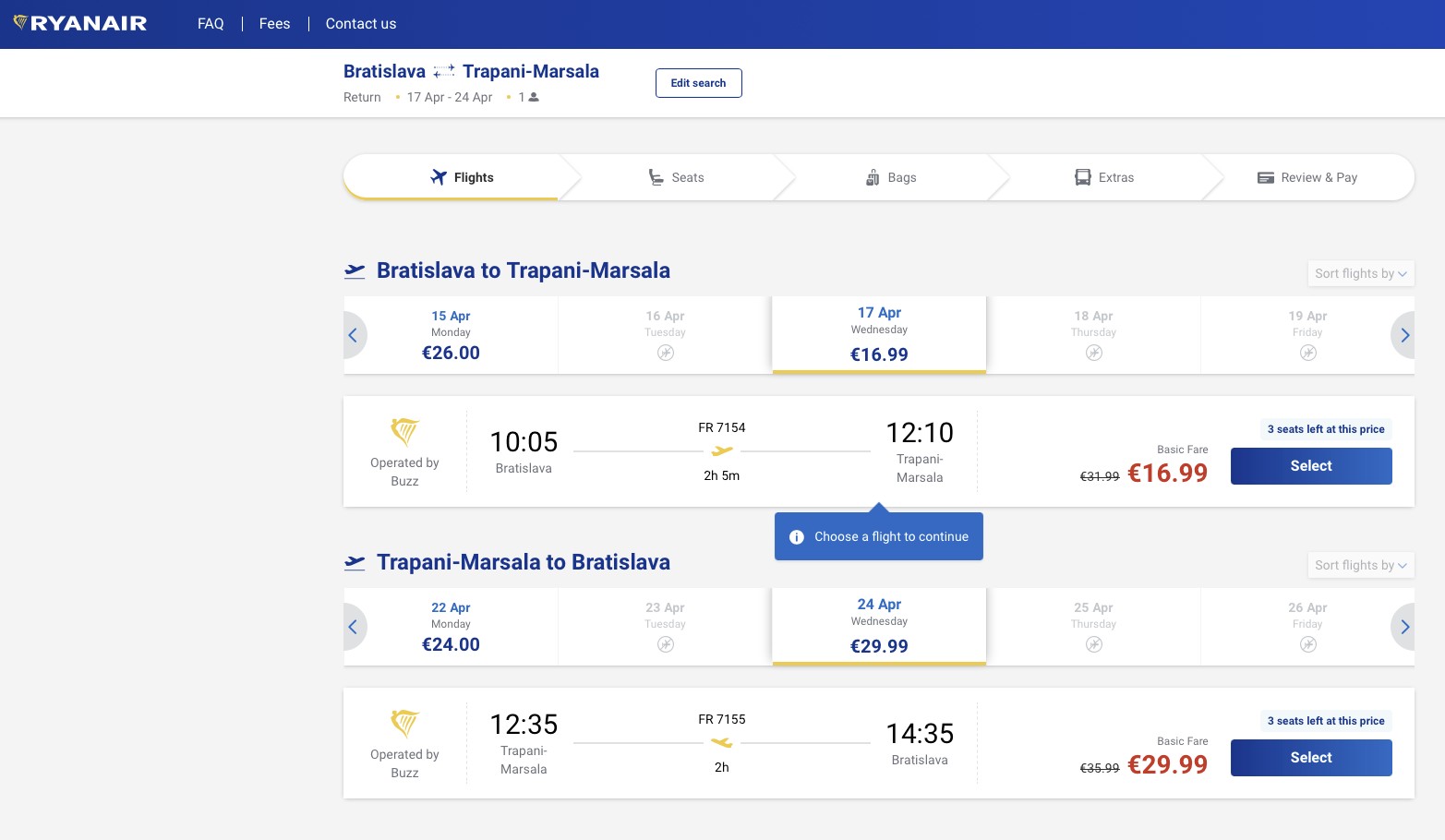Show later outbound dates with right arrow
The height and width of the screenshot is (840, 1445).
coord(1403,335)
